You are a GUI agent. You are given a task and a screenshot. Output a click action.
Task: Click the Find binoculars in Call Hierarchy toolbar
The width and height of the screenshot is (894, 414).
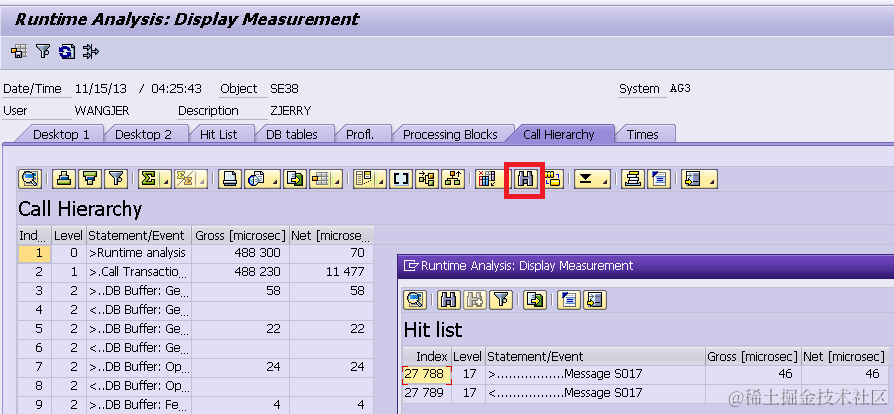pos(525,179)
